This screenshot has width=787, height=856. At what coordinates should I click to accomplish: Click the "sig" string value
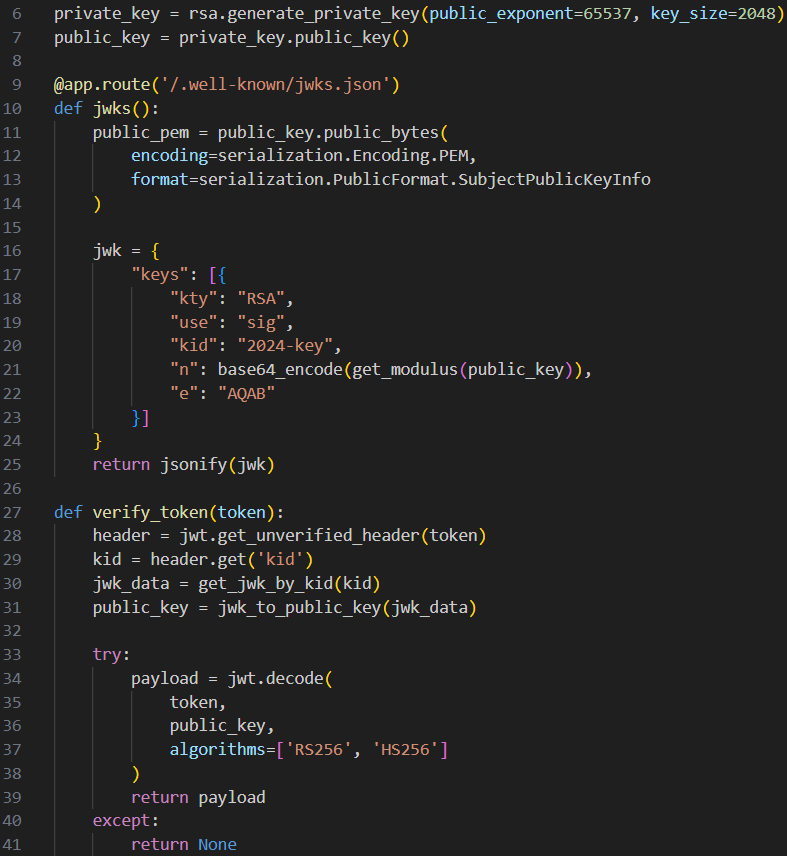click(261, 323)
